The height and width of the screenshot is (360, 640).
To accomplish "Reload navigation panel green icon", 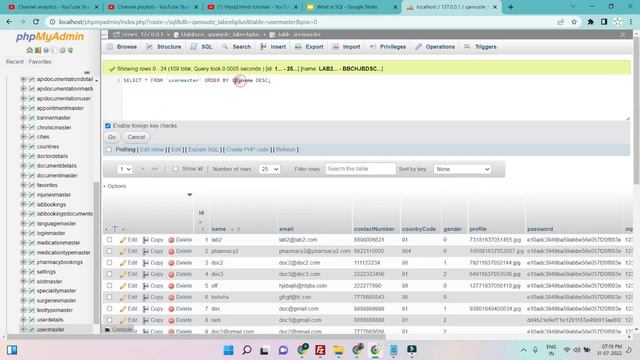I will [70, 50].
